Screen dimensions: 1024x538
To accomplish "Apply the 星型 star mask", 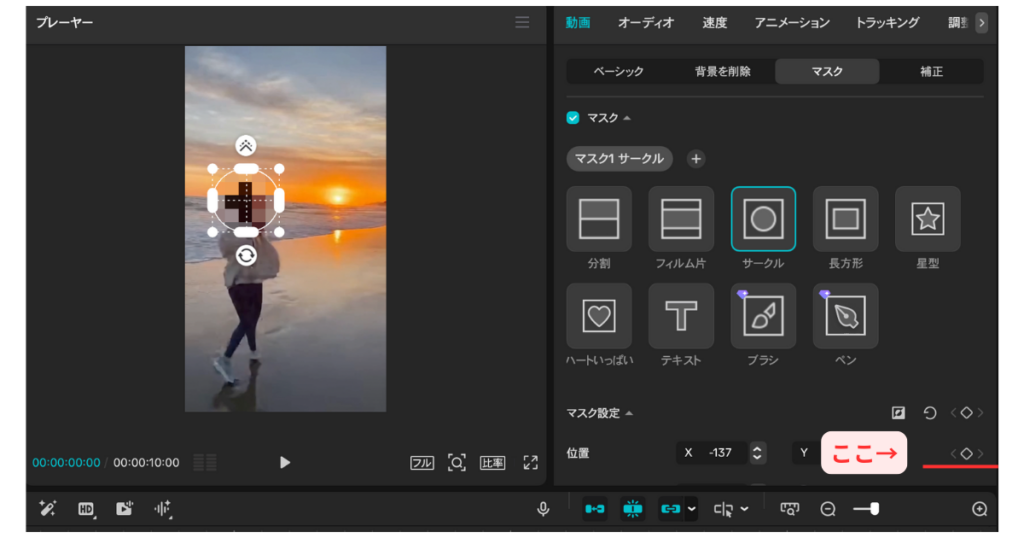I will (x=927, y=219).
